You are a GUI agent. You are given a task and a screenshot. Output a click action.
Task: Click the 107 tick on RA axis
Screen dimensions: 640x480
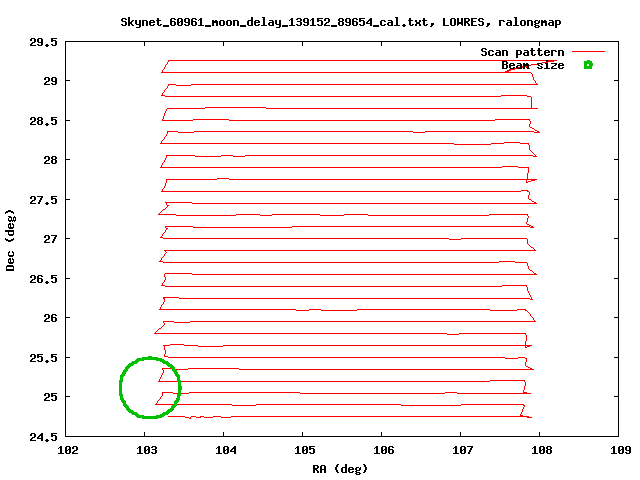[461, 450]
